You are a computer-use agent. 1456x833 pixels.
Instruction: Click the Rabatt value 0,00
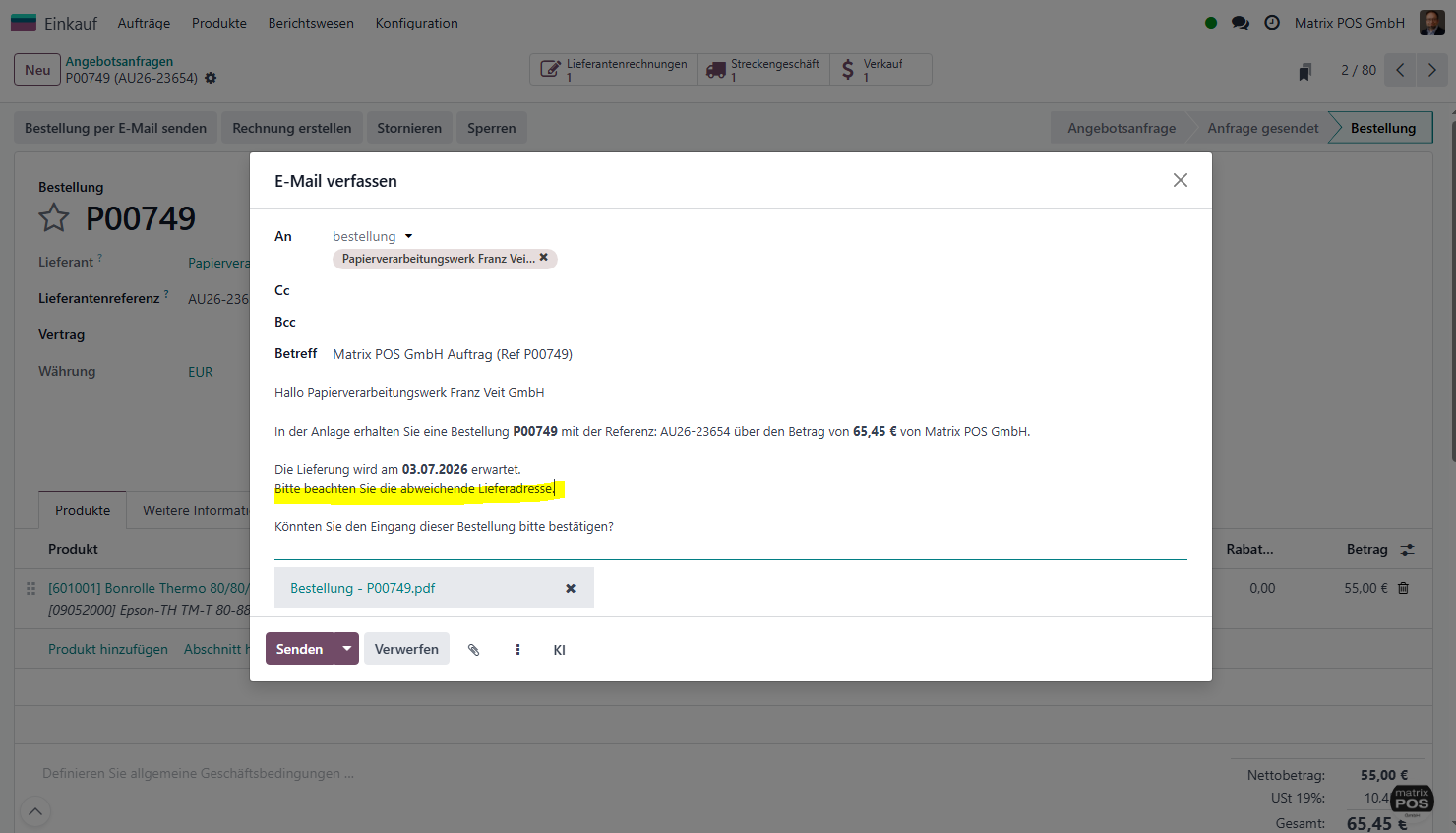click(x=1262, y=588)
